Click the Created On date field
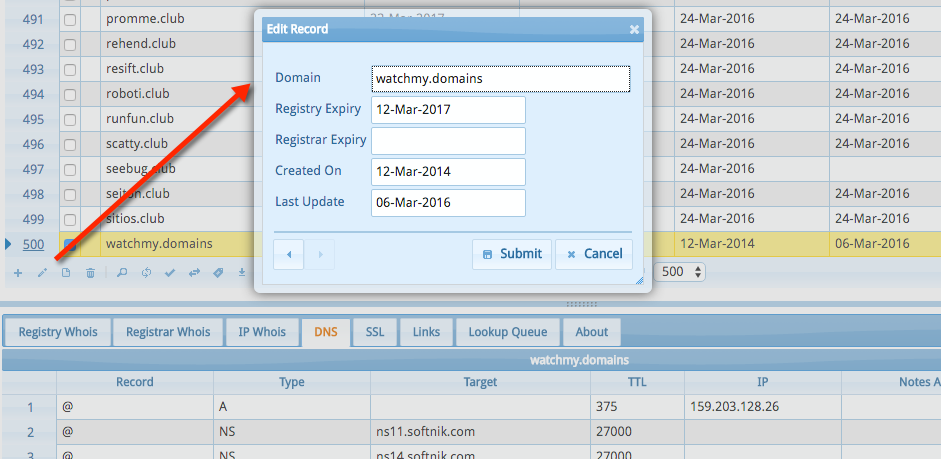941x459 pixels. (x=448, y=172)
